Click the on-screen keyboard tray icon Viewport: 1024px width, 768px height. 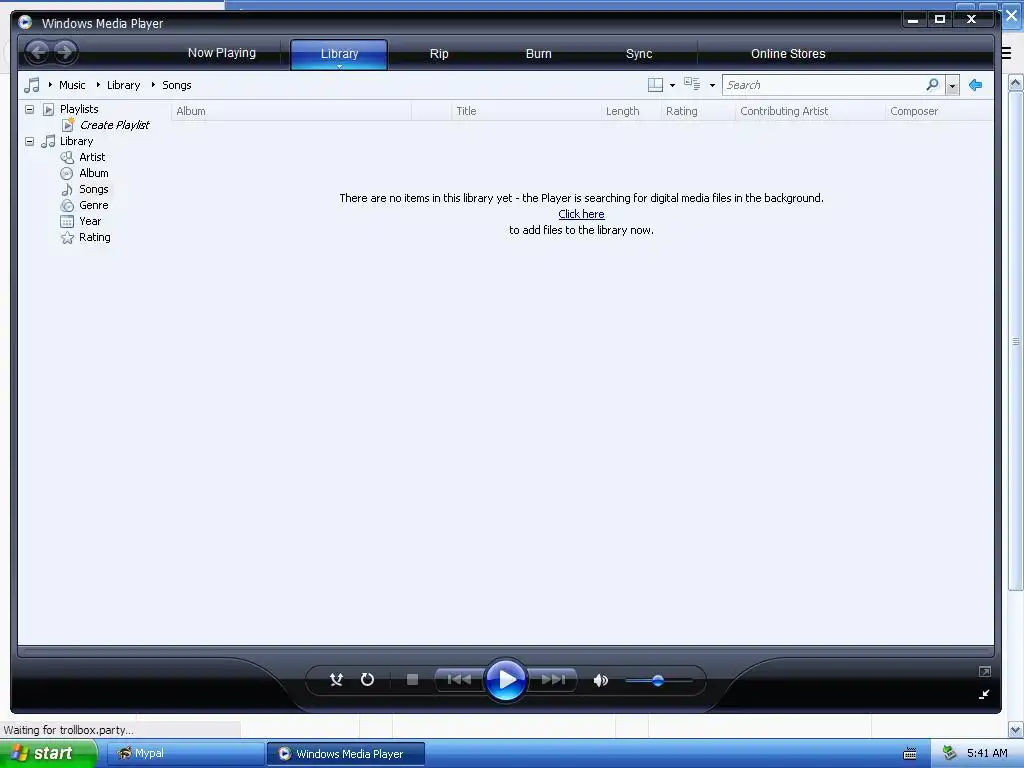[910, 754]
